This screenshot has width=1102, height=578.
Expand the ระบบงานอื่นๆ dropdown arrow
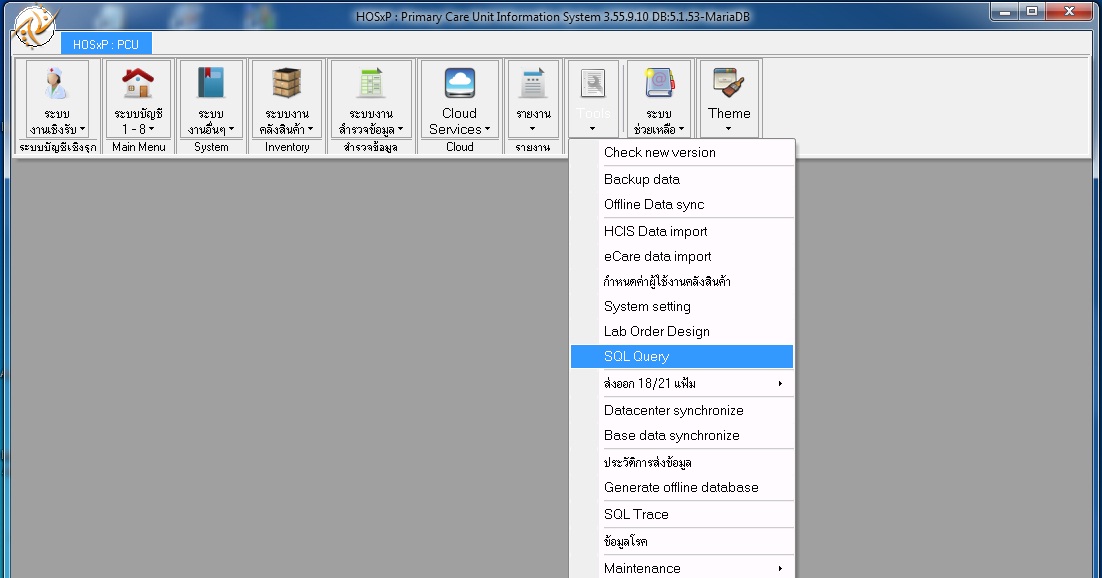(x=231, y=129)
